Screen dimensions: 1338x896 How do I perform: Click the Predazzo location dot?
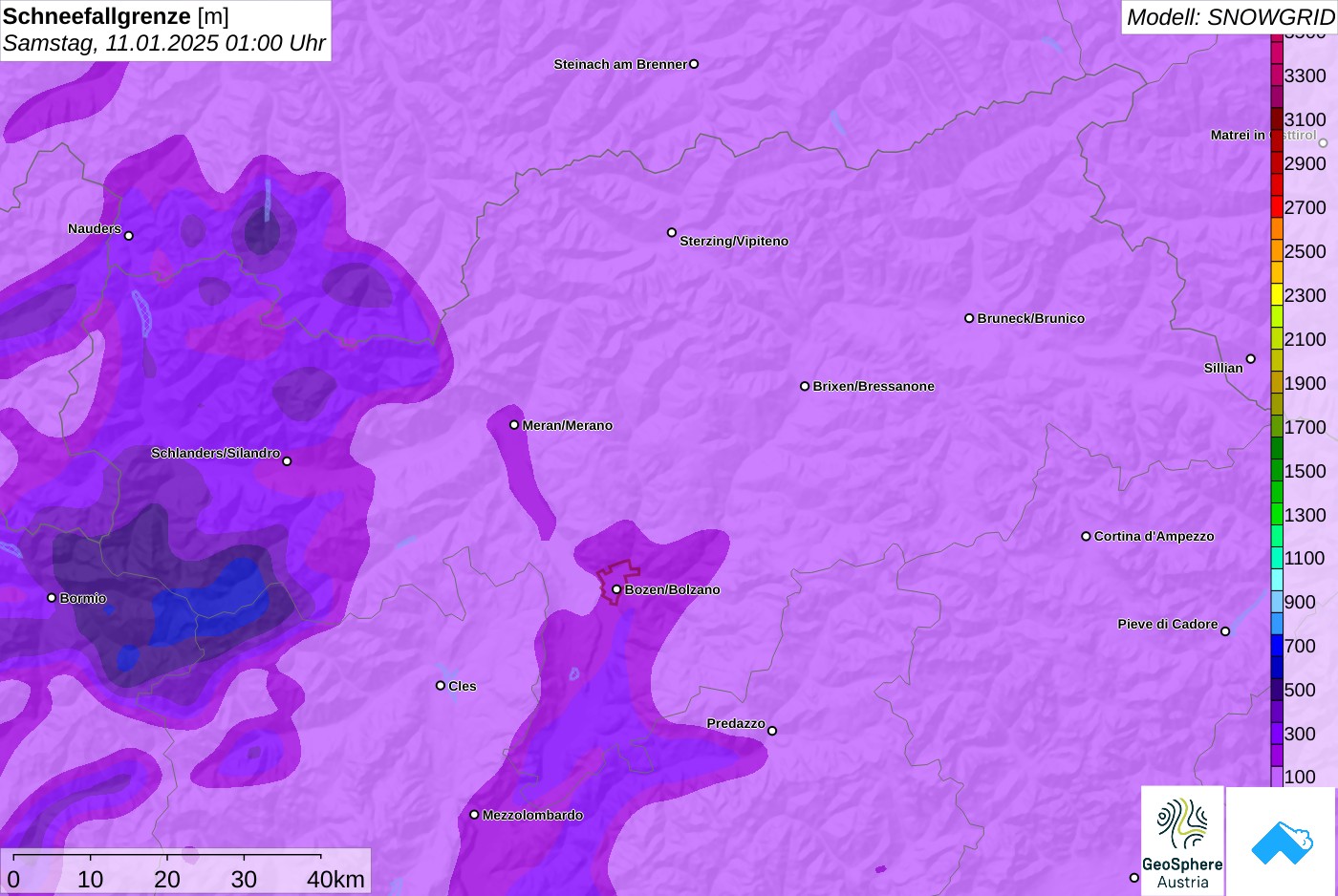coord(772,731)
